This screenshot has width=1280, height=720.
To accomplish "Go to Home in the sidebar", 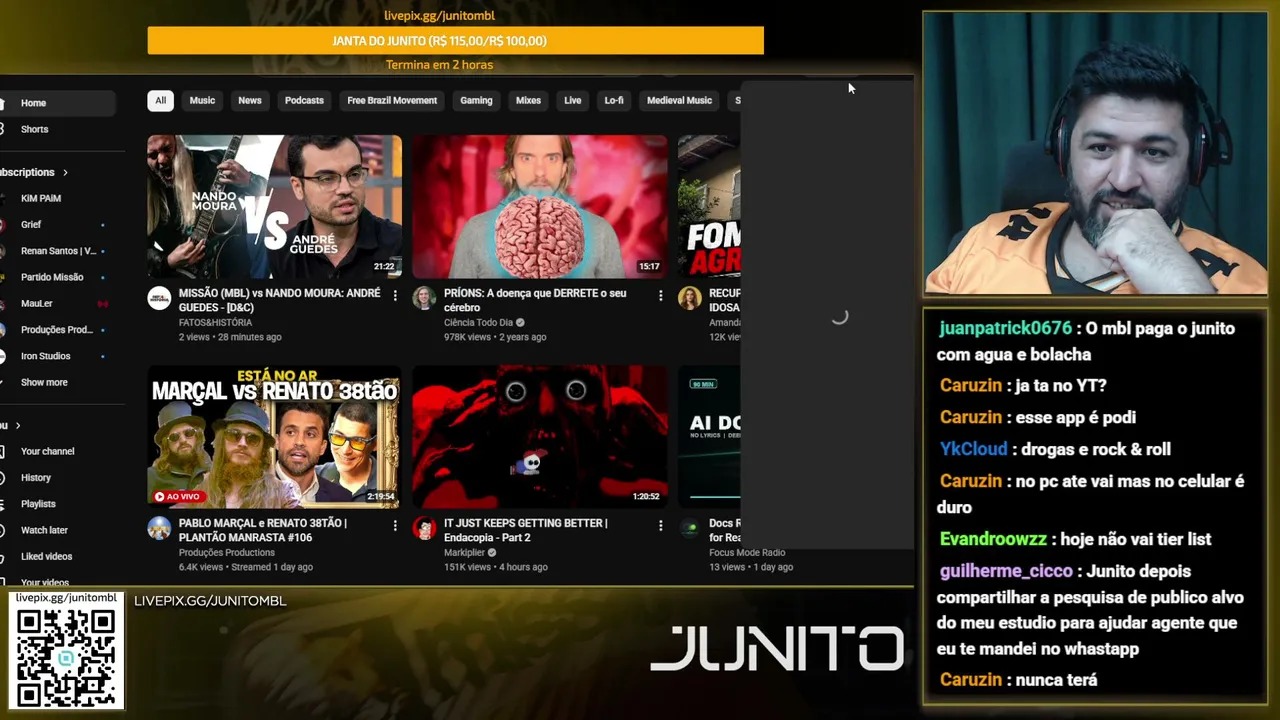I will (x=56, y=103).
